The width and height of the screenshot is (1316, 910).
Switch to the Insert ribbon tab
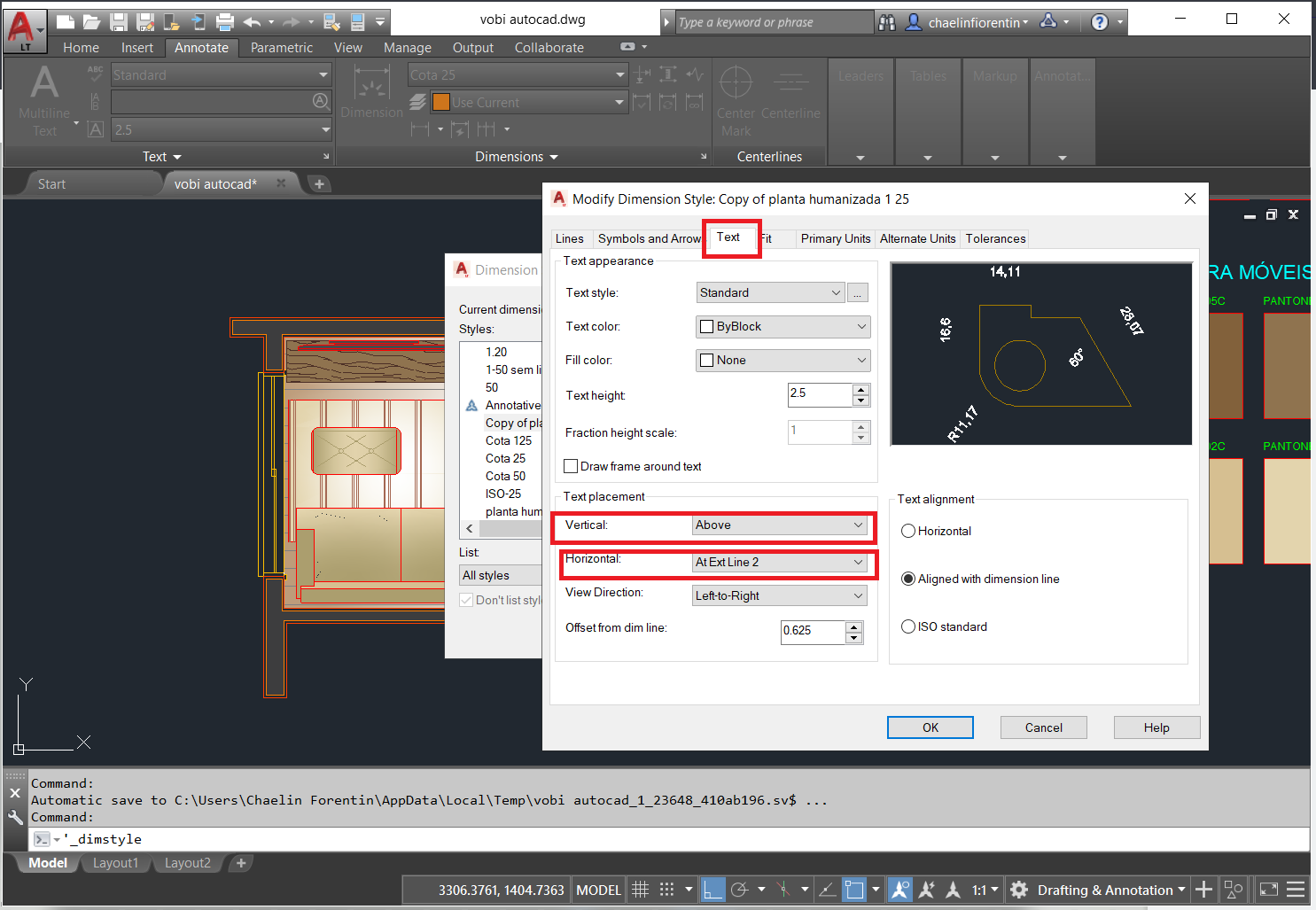coord(137,48)
